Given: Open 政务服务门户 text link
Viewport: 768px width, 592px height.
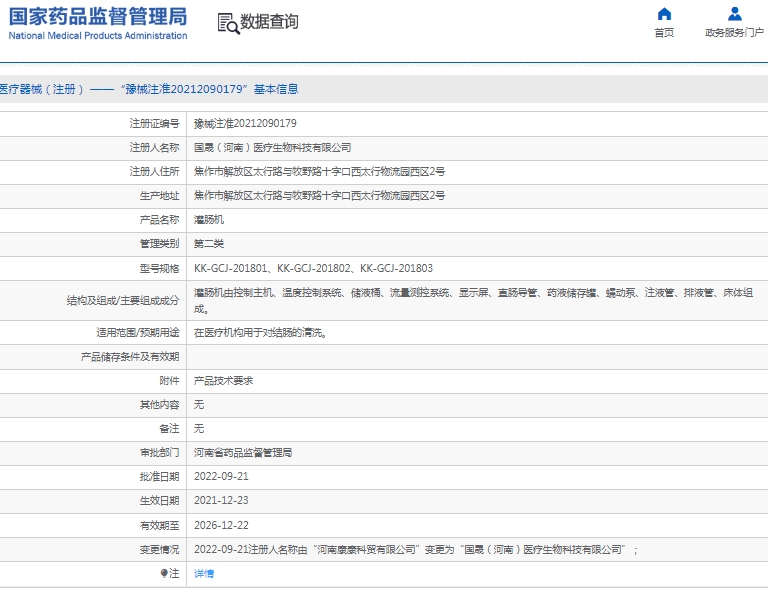Looking at the screenshot, I should click(734, 32).
